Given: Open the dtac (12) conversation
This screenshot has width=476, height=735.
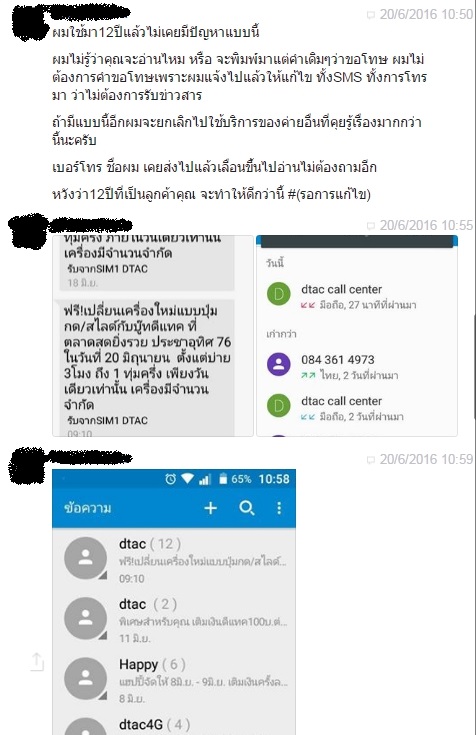Looking at the screenshot, I should pos(174,559).
